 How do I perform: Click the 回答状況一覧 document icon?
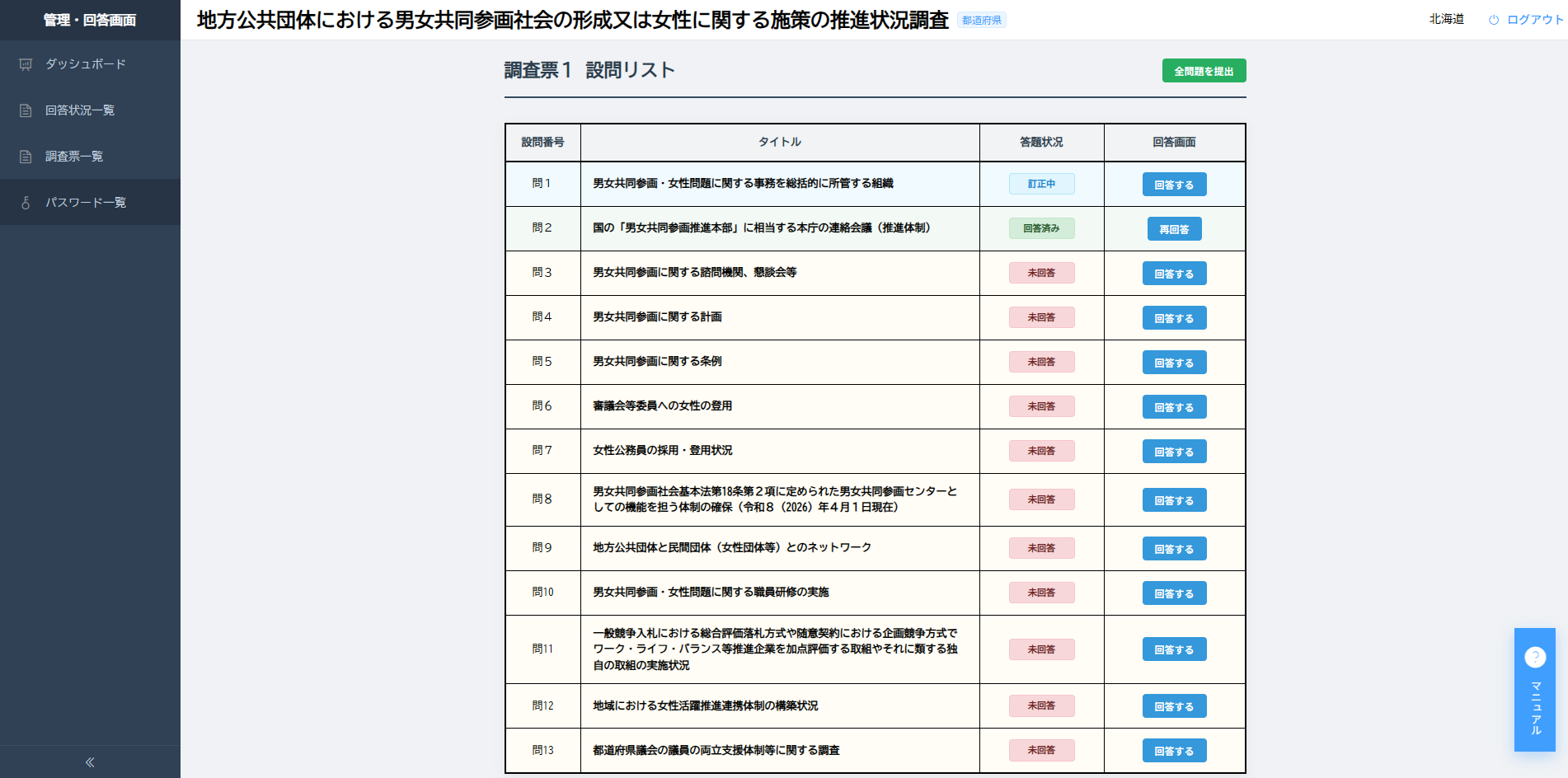(x=26, y=110)
